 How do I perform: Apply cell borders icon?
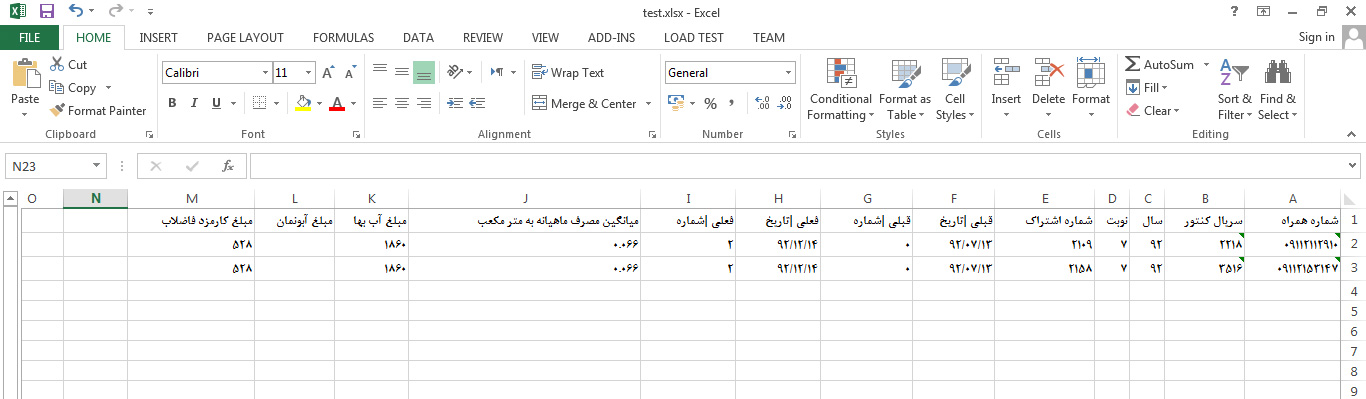click(259, 103)
